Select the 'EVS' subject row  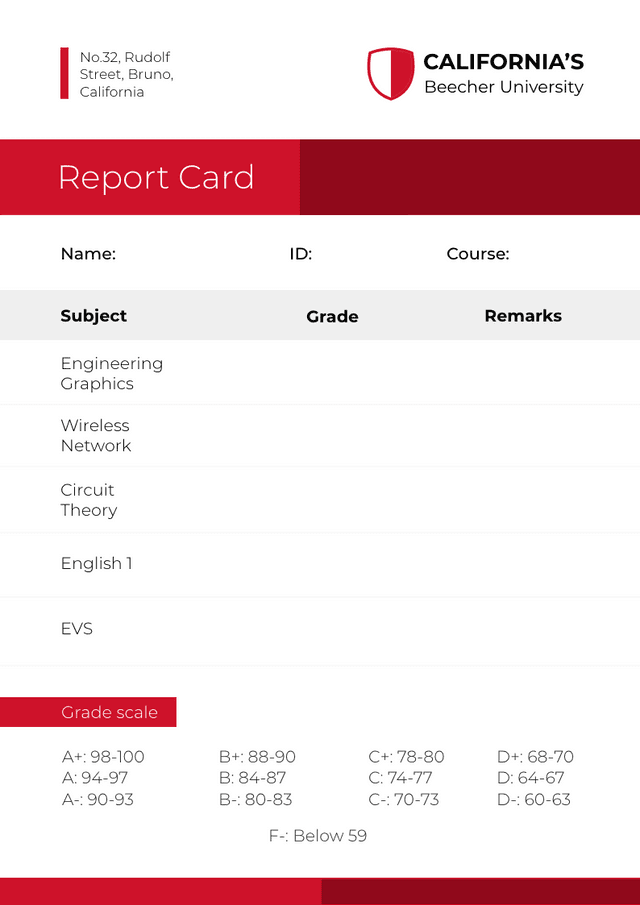click(x=320, y=631)
